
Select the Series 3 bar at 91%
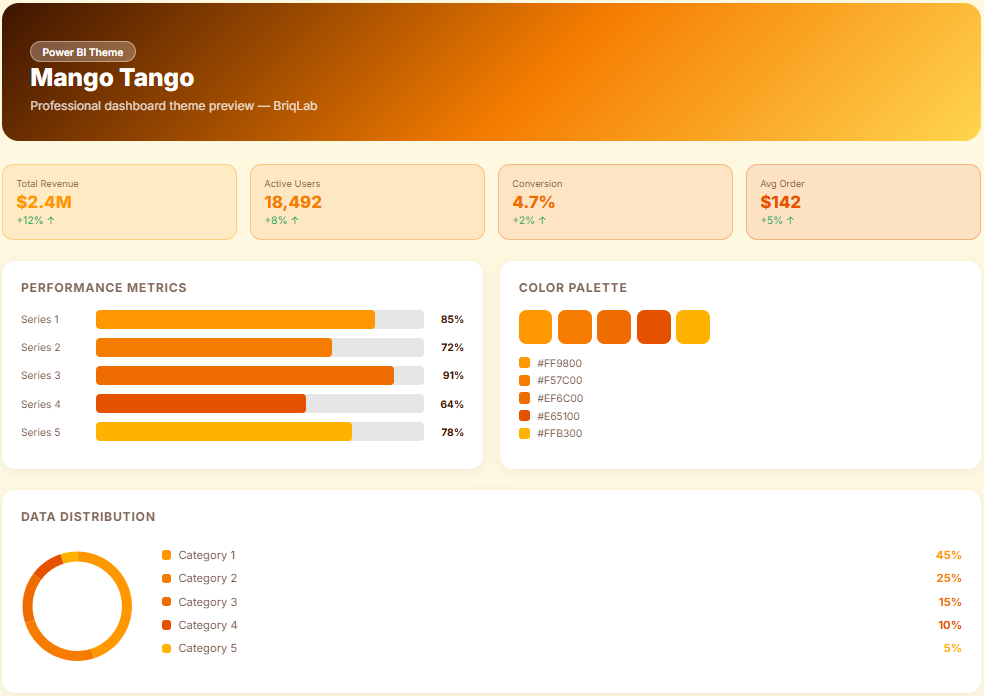coord(260,376)
